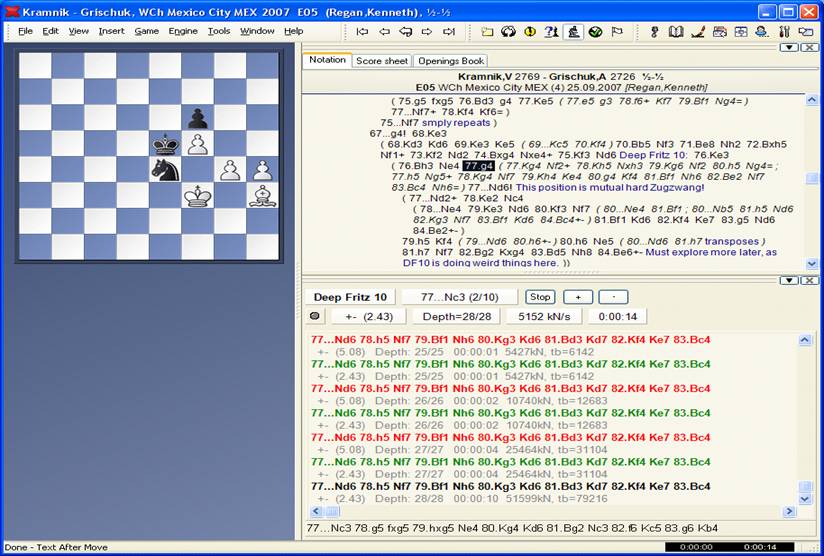This screenshot has width=824, height=556.
Task: Click the black knight on the chessboard
Action: [x=166, y=170]
